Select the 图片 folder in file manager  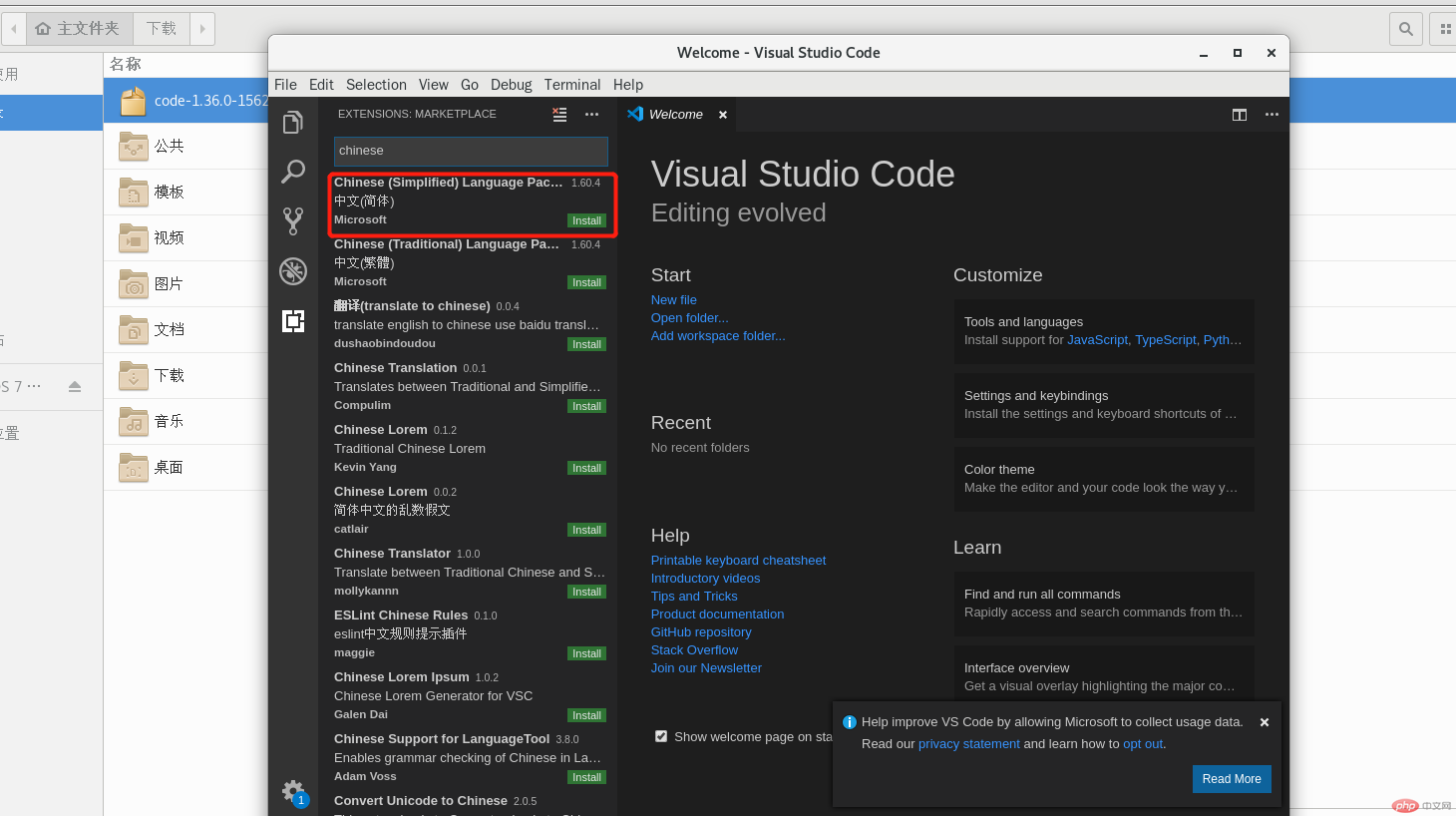185,283
